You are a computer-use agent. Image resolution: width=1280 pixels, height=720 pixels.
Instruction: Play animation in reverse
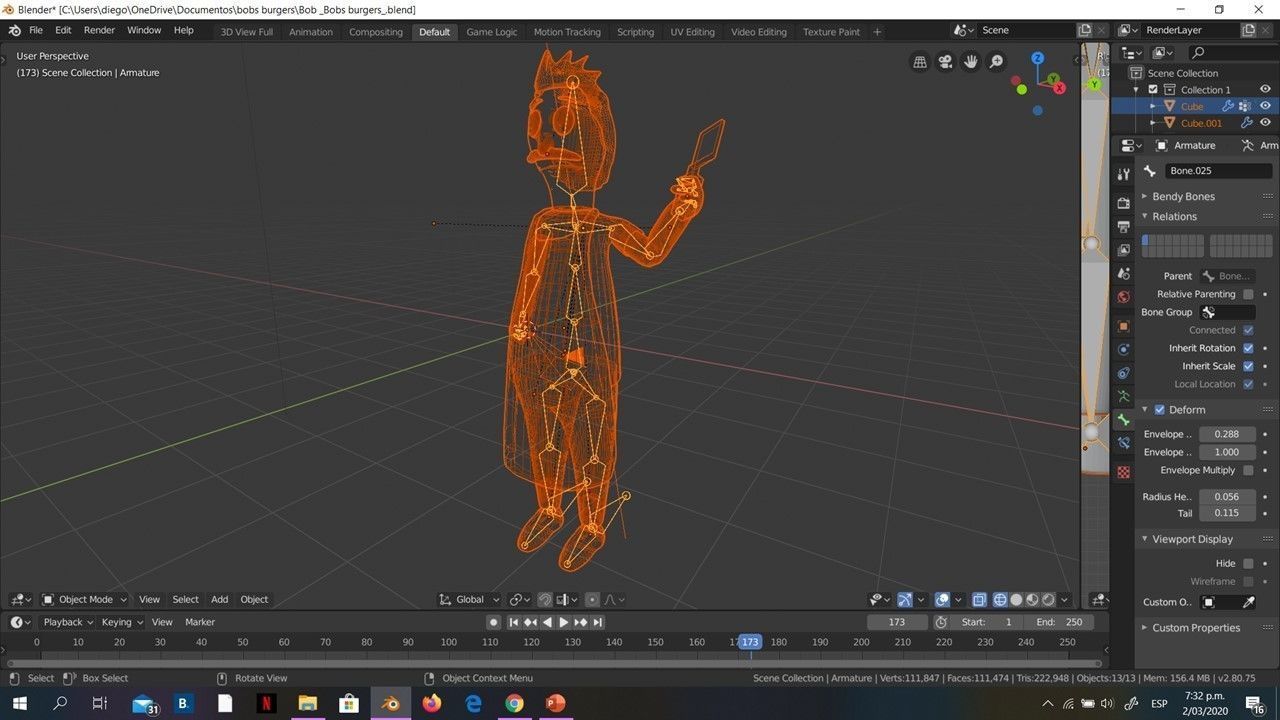[x=547, y=622]
